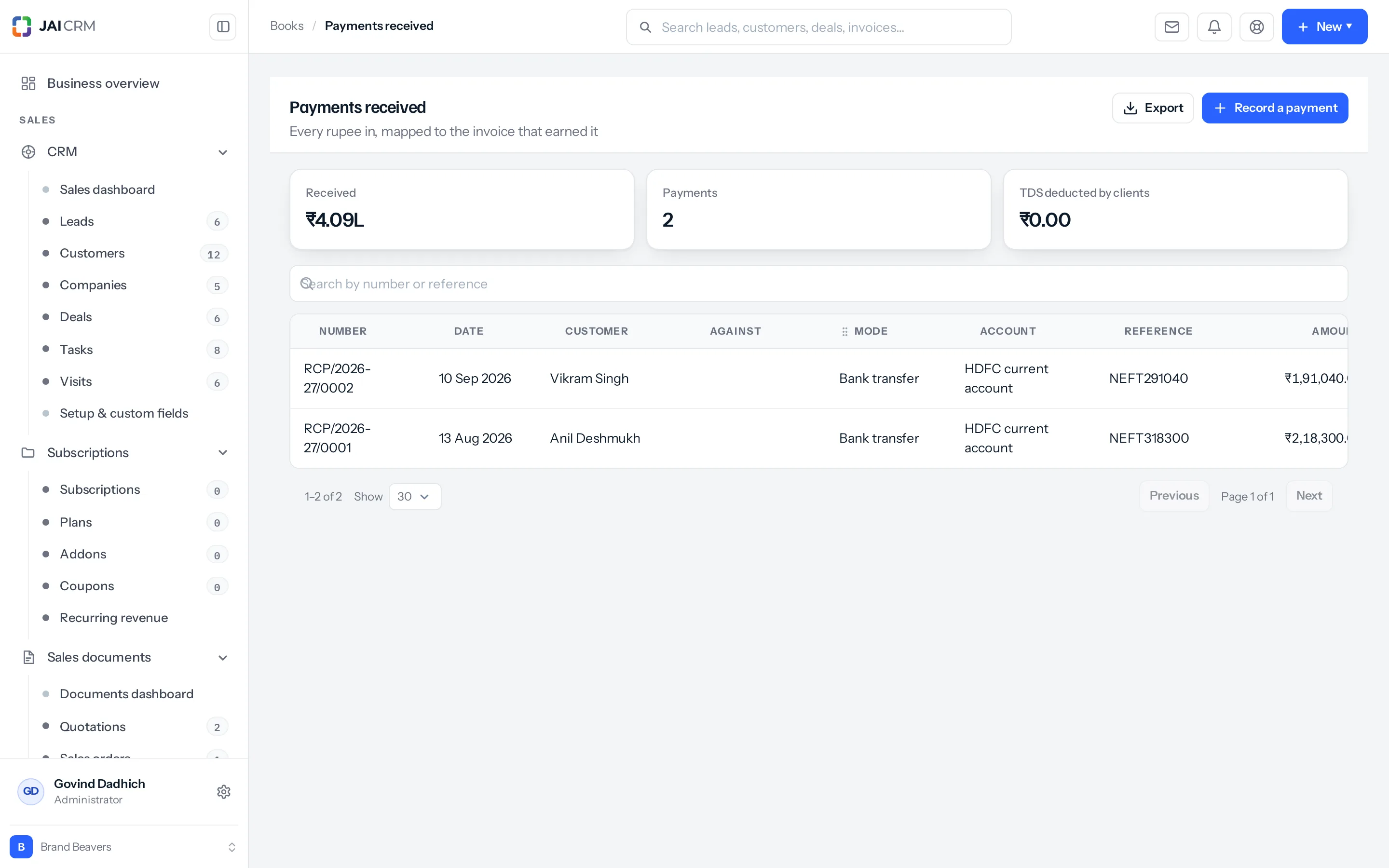1389x868 pixels.
Task: Click the MODE column drag handle icon
Action: pos(844,331)
